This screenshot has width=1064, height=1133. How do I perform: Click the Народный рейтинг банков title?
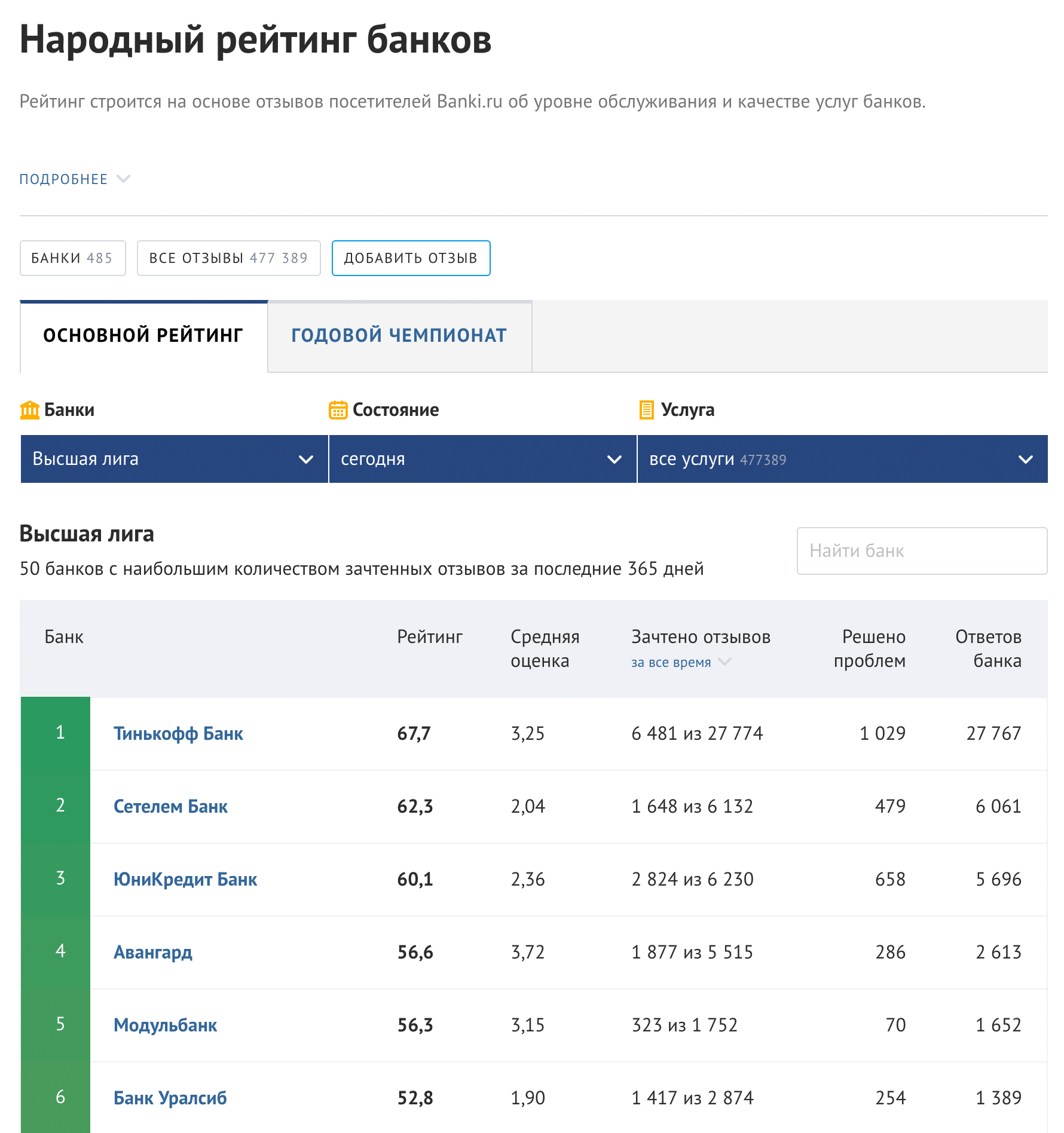coord(255,40)
